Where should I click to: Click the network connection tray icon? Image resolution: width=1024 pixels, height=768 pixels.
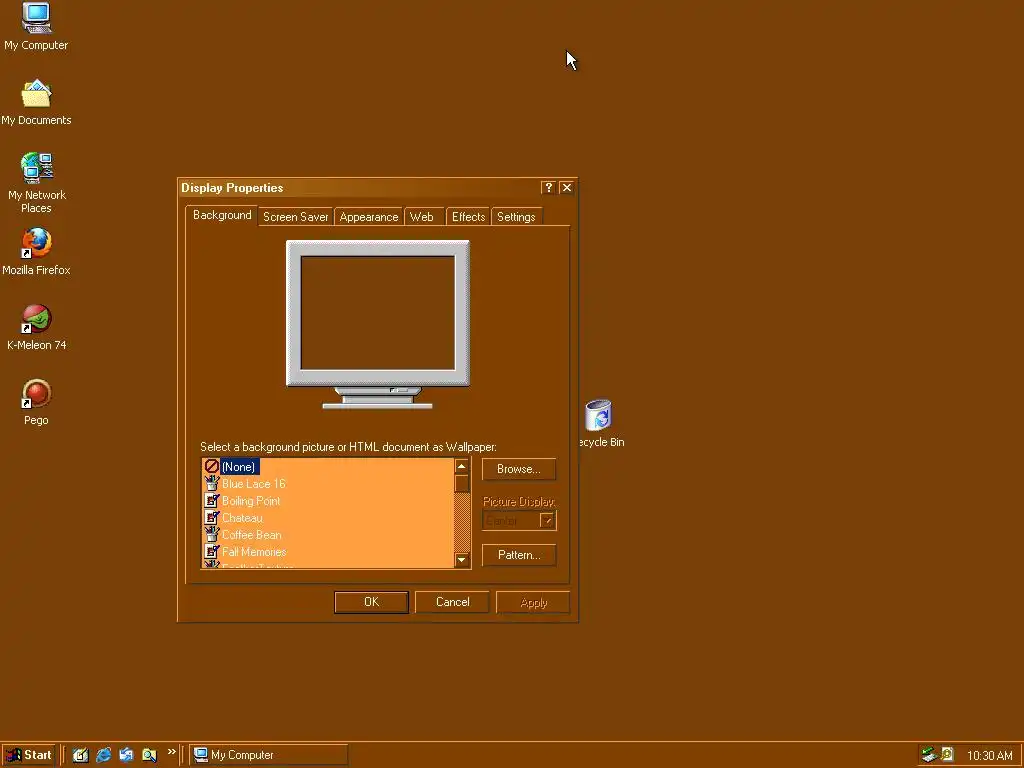[929, 755]
